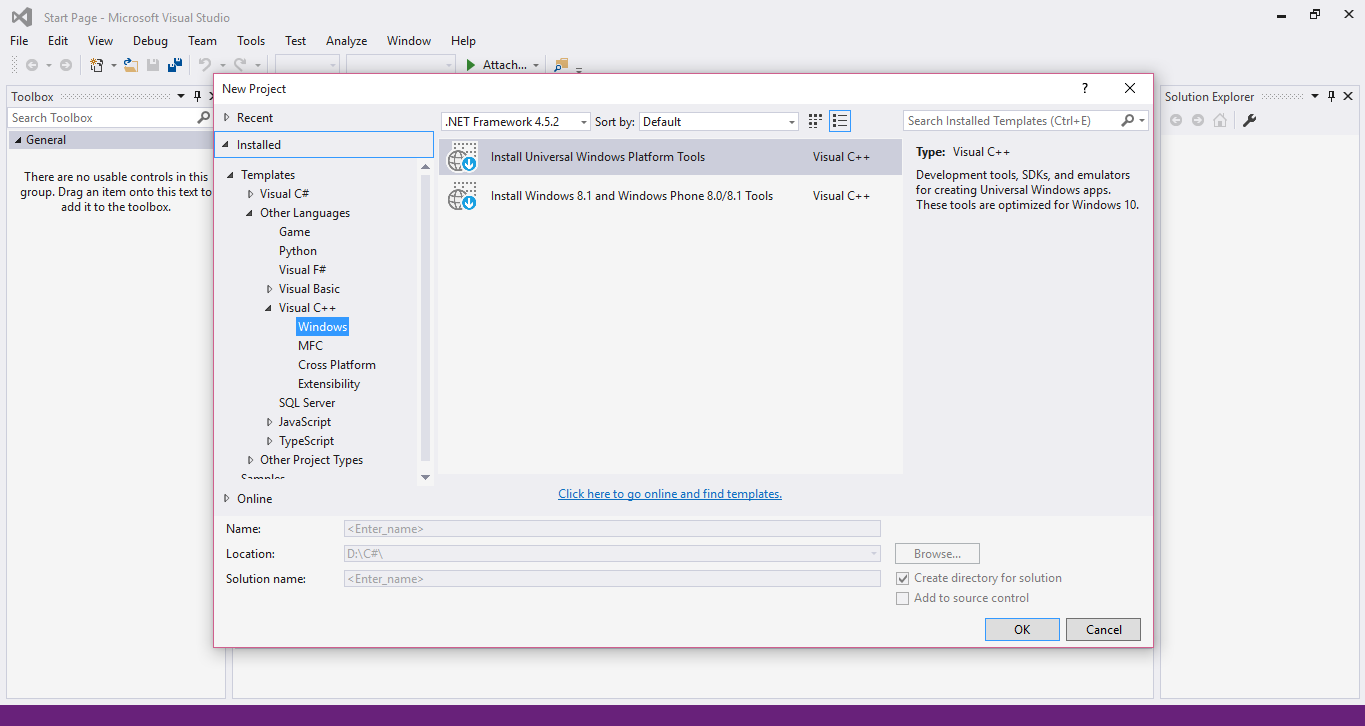The image size is (1365, 726).
Task: Pin the Toolbox panel with pushpin icon
Action: (x=197, y=97)
